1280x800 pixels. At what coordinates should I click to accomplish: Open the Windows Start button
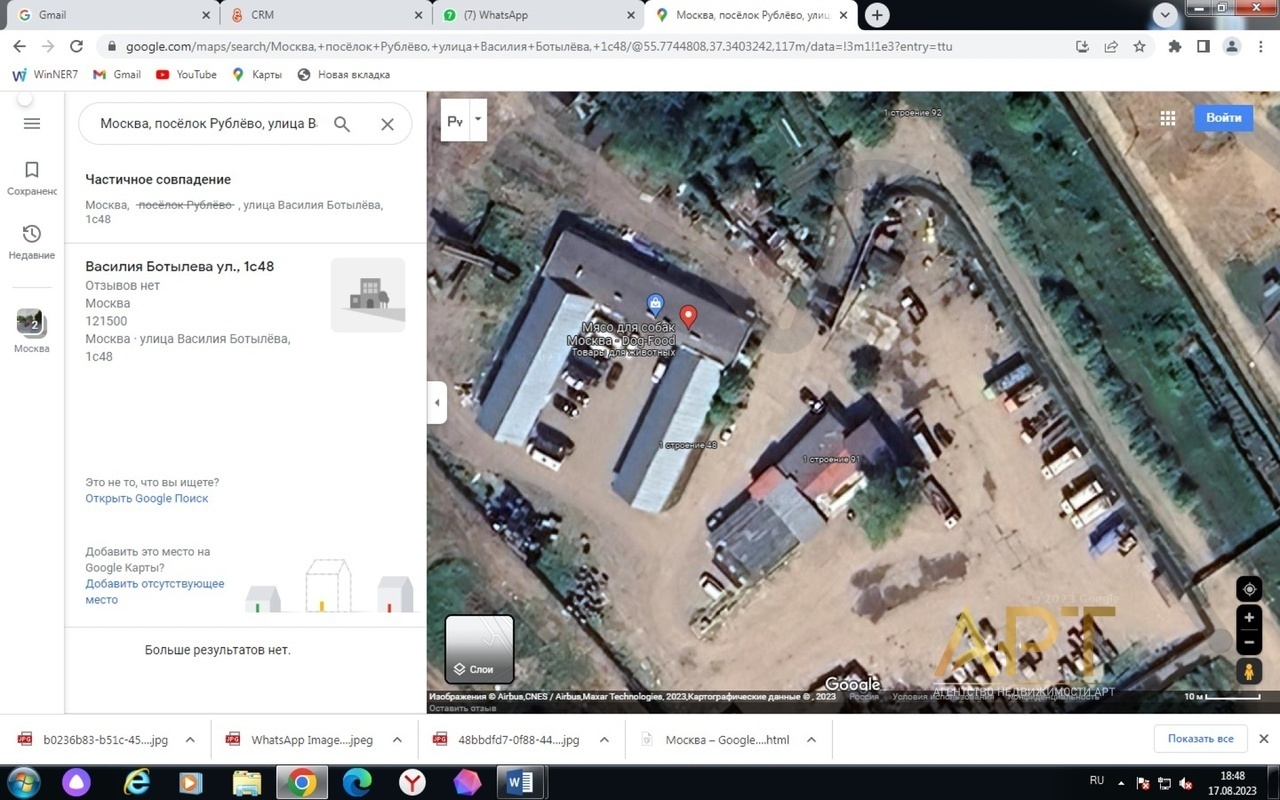click(x=24, y=782)
